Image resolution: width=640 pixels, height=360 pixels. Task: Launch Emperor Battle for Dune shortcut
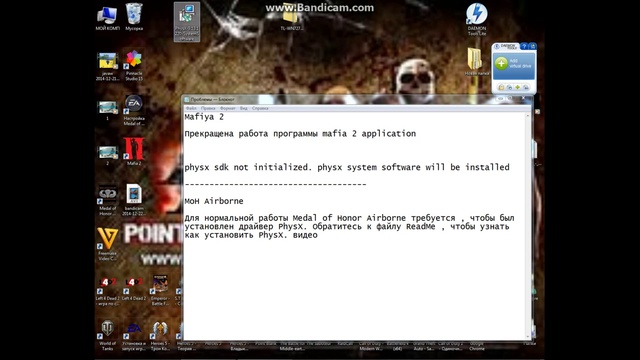click(160, 290)
